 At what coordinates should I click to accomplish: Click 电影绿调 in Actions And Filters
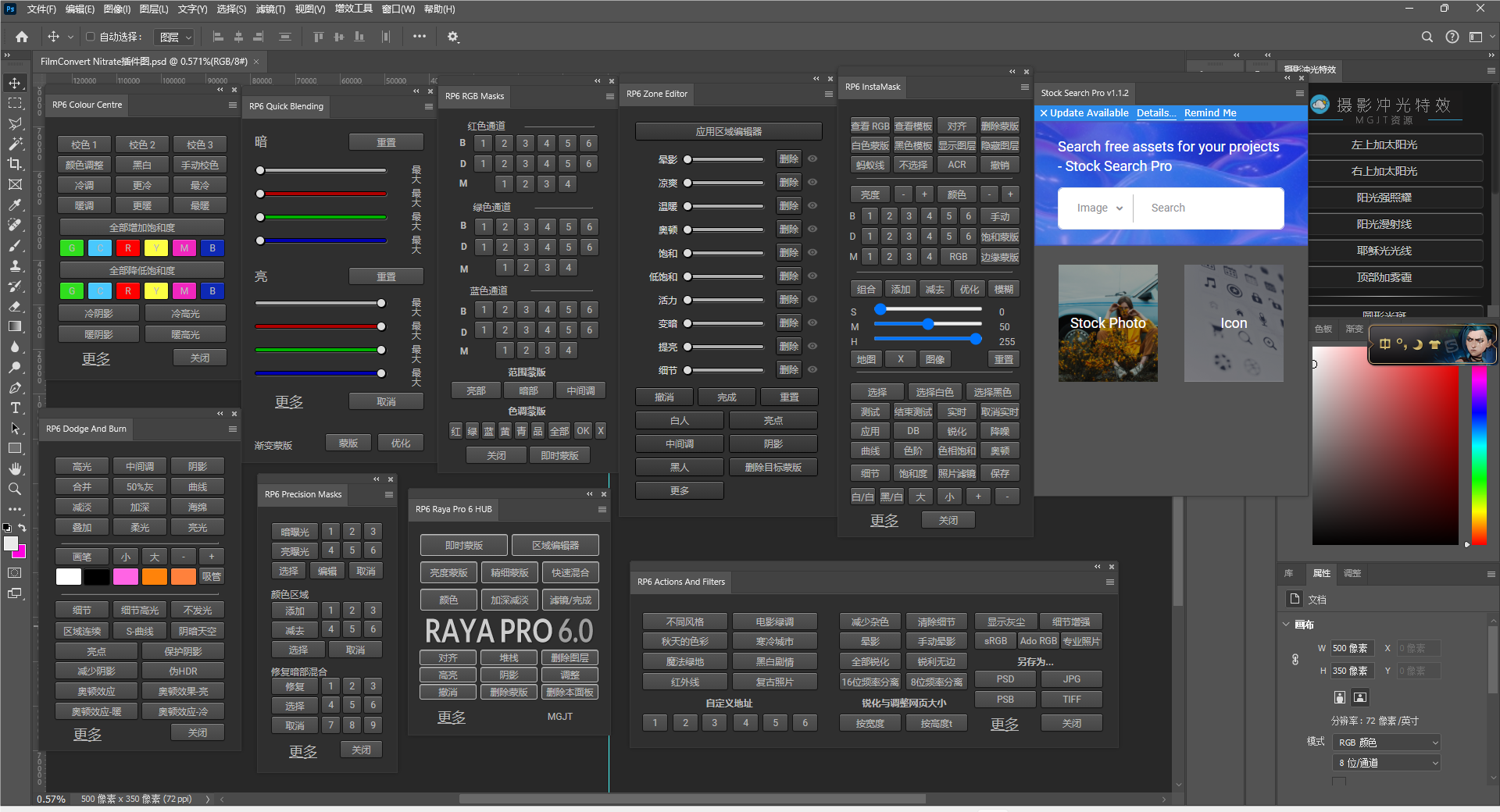pos(775,621)
